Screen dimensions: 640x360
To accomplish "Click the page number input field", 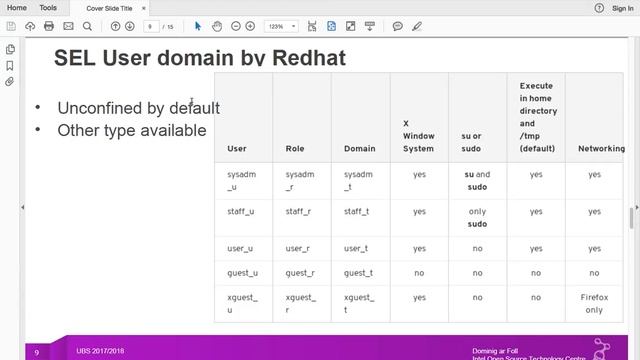I will [151, 27].
